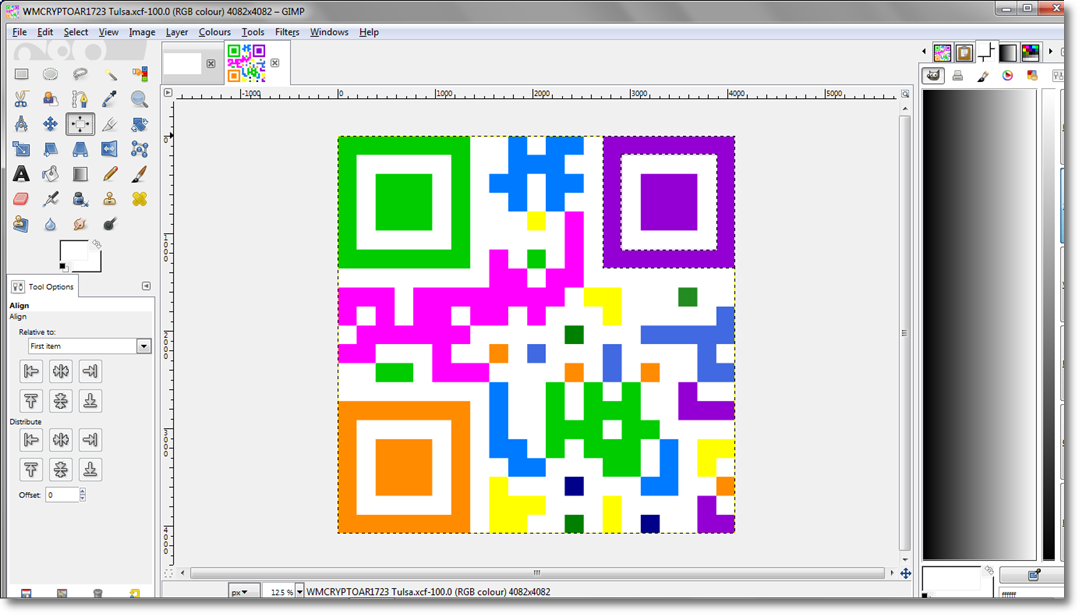This screenshot has width=1080, height=615.
Task: Select the Pencil tool
Action: coord(110,174)
